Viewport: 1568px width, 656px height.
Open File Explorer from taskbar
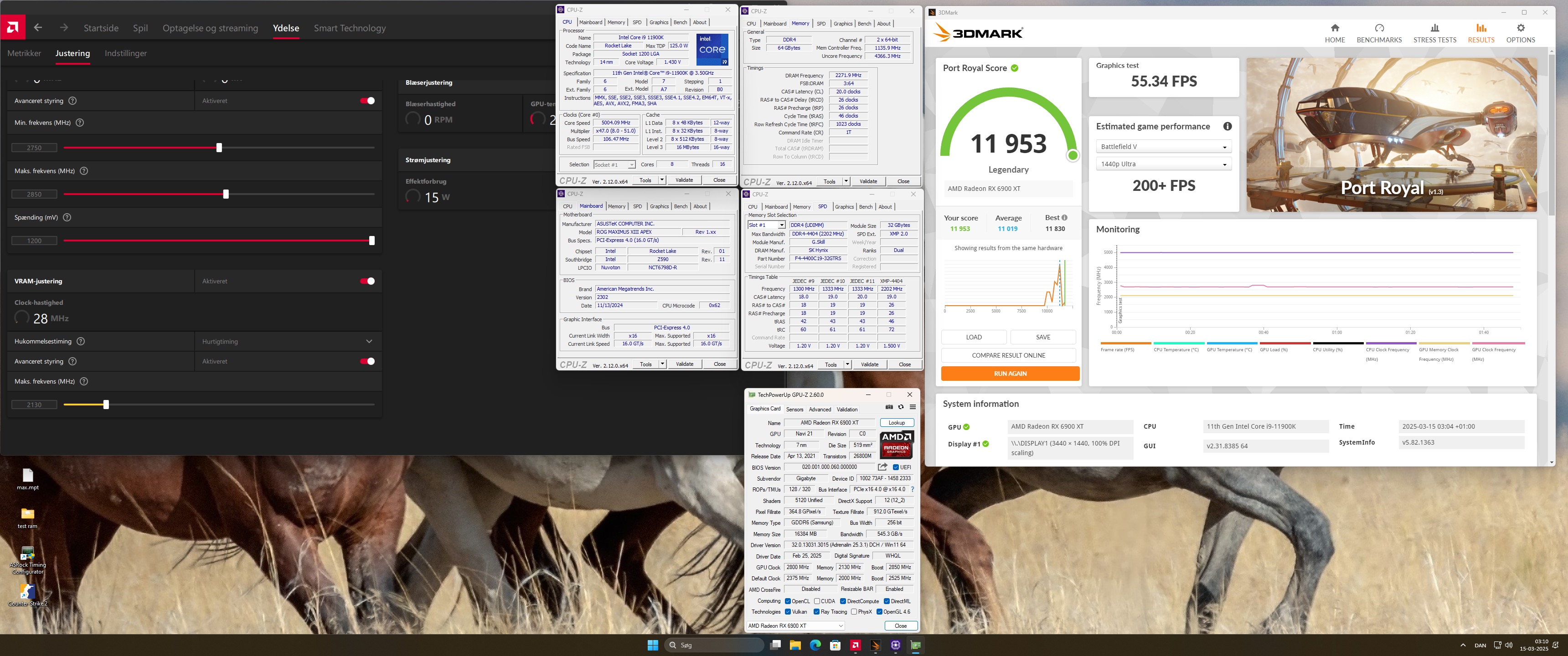pyautogui.click(x=795, y=645)
